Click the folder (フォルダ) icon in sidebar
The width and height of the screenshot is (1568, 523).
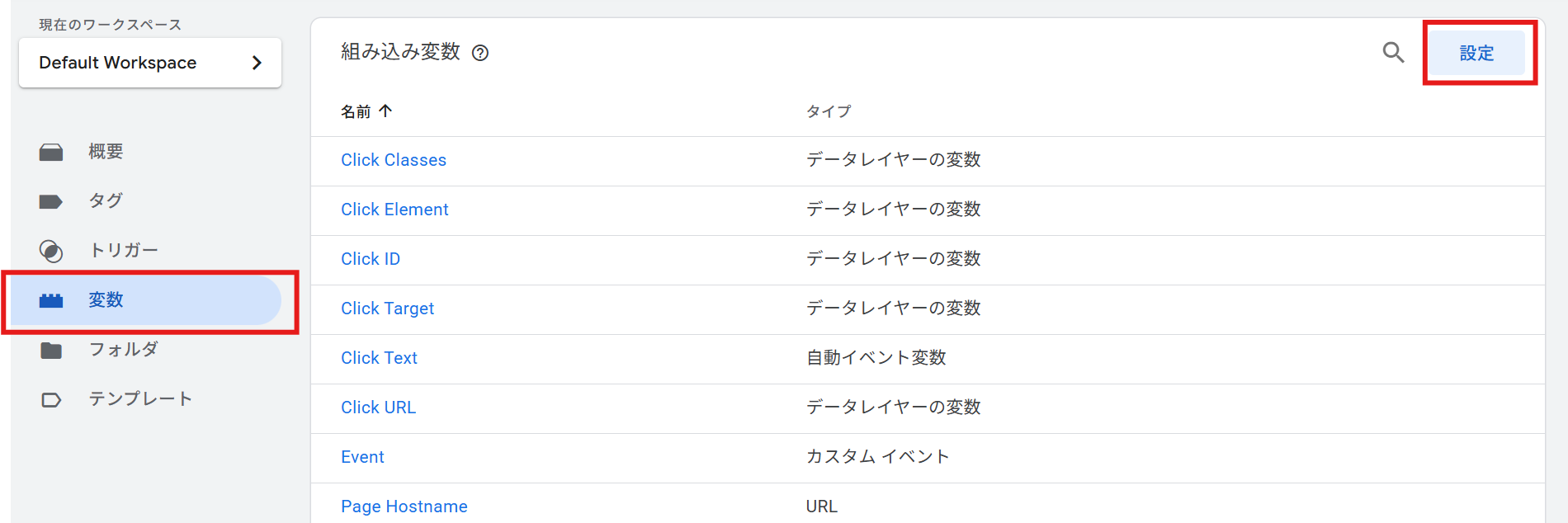click(x=51, y=350)
